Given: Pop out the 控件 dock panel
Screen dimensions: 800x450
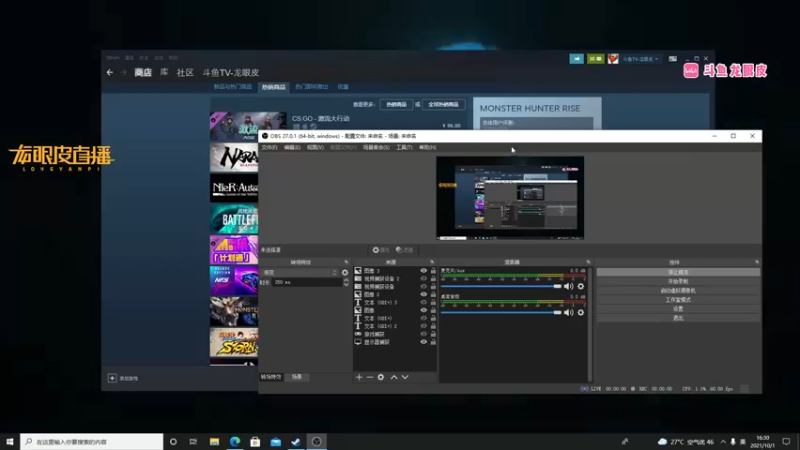Looking at the screenshot, I should pos(757,262).
